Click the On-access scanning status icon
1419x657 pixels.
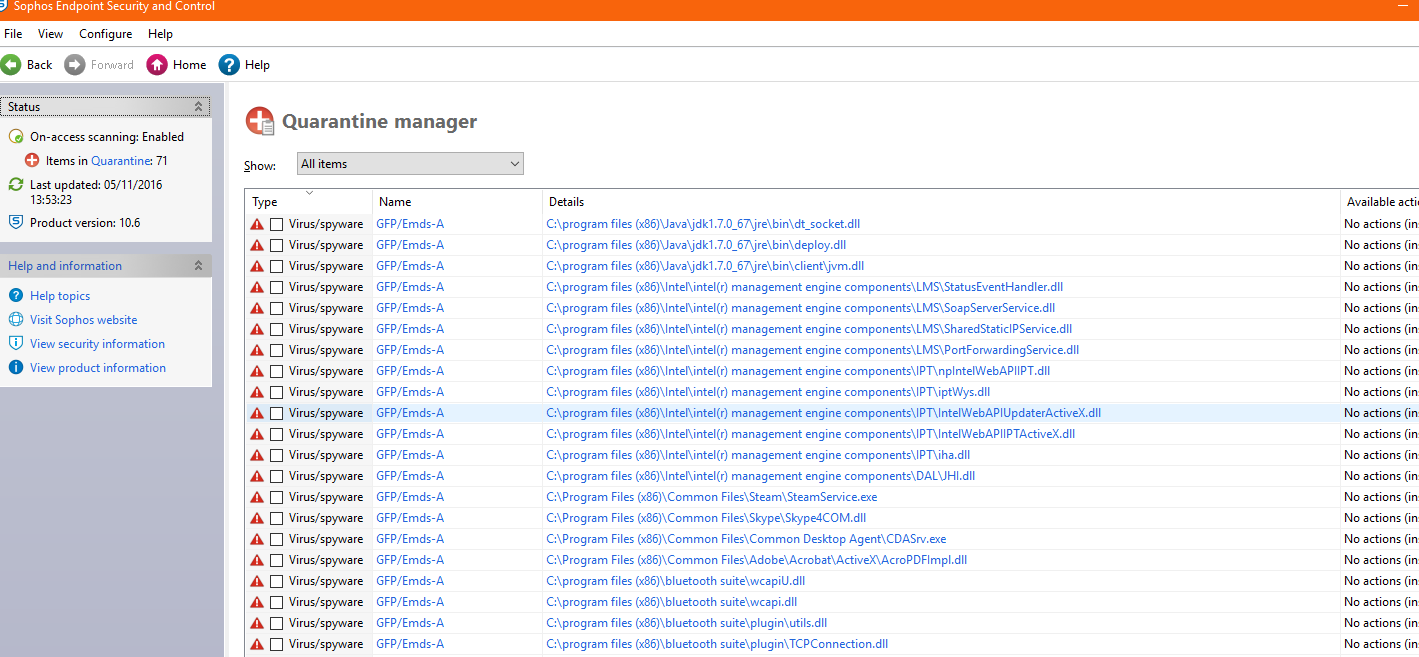click(x=16, y=137)
